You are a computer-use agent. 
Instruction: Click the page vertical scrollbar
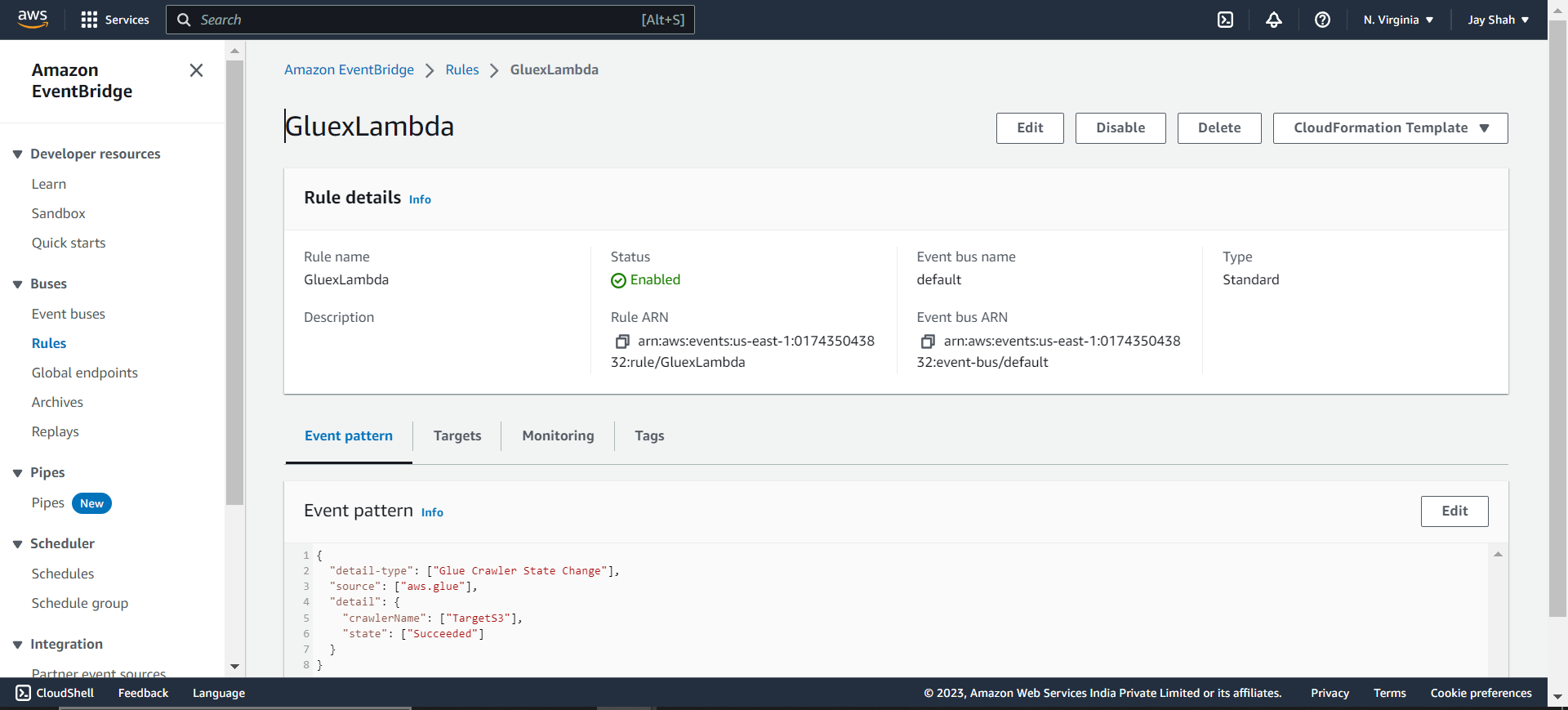tap(1557, 319)
